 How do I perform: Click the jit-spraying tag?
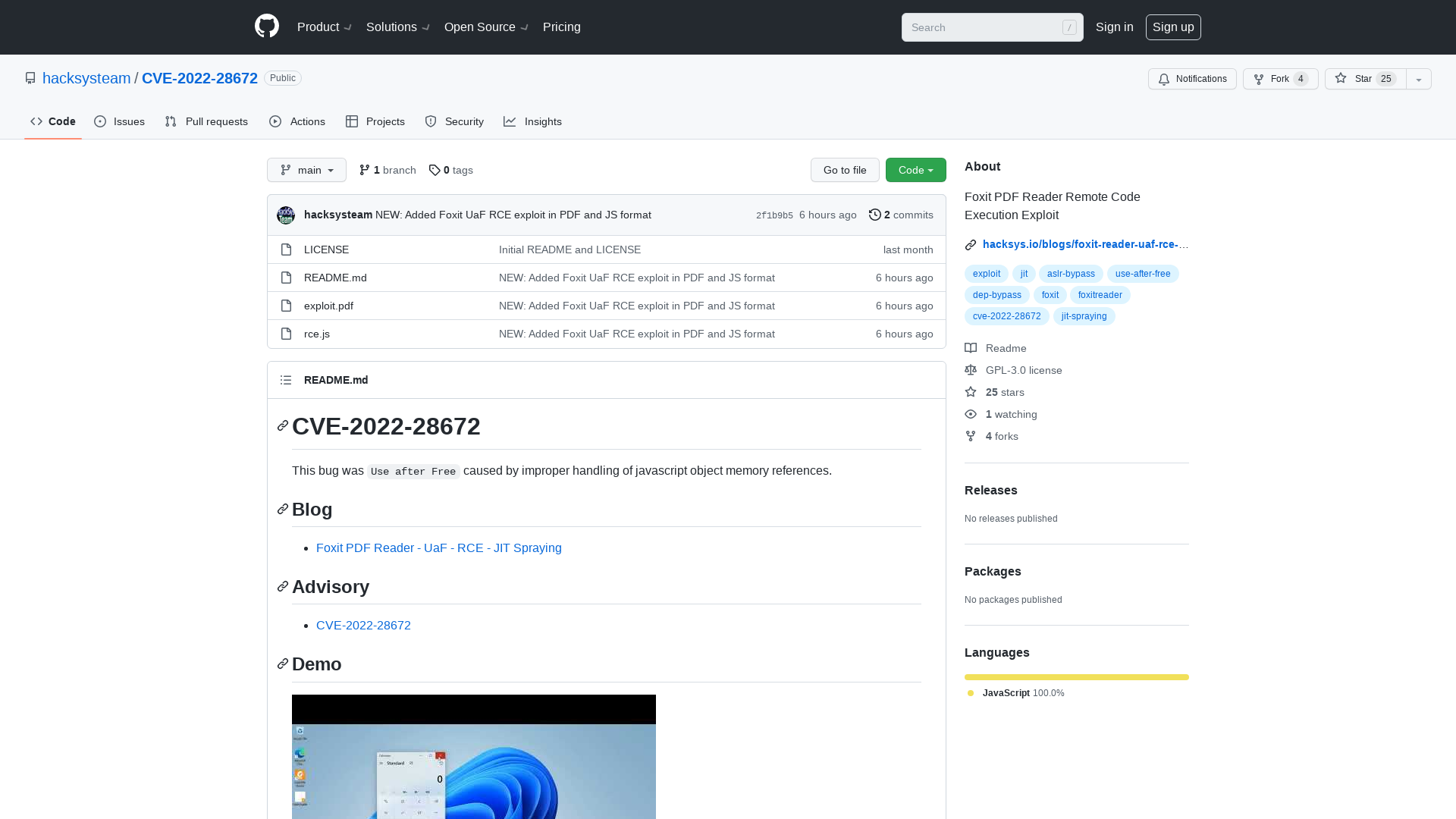[x=1084, y=315]
